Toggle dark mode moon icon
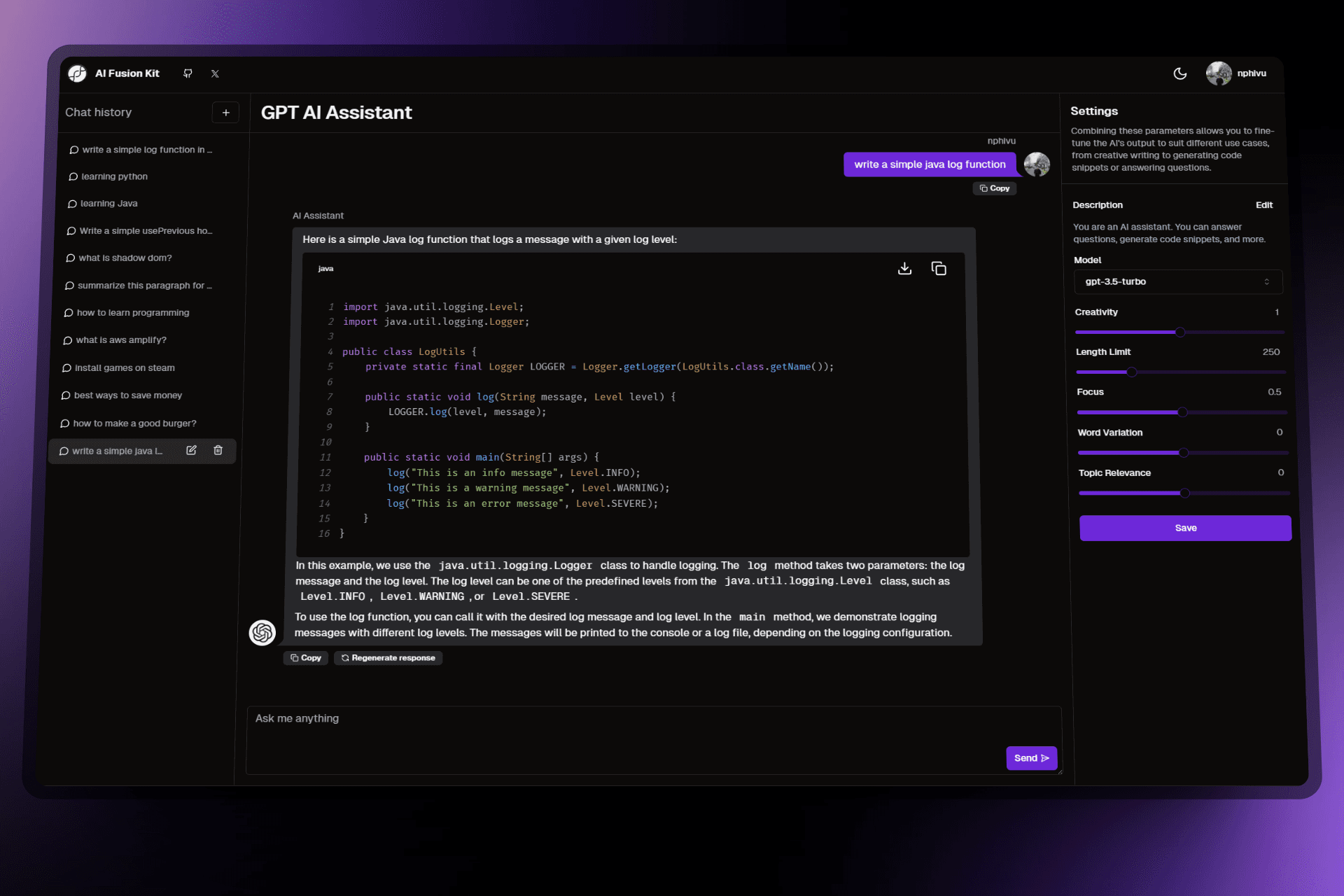1344x896 pixels. point(1180,73)
